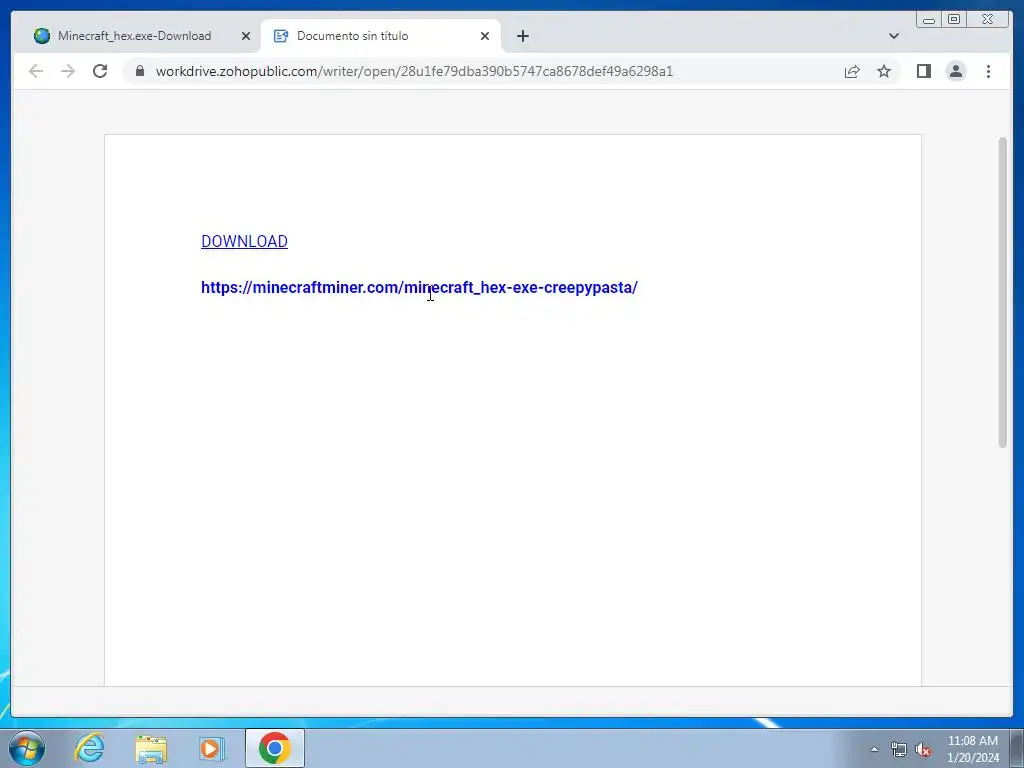Image resolution: width=1024 pixels, height=768 pixels.
Task: Select the Documento sin título tab
Action: tap(381, 36)
